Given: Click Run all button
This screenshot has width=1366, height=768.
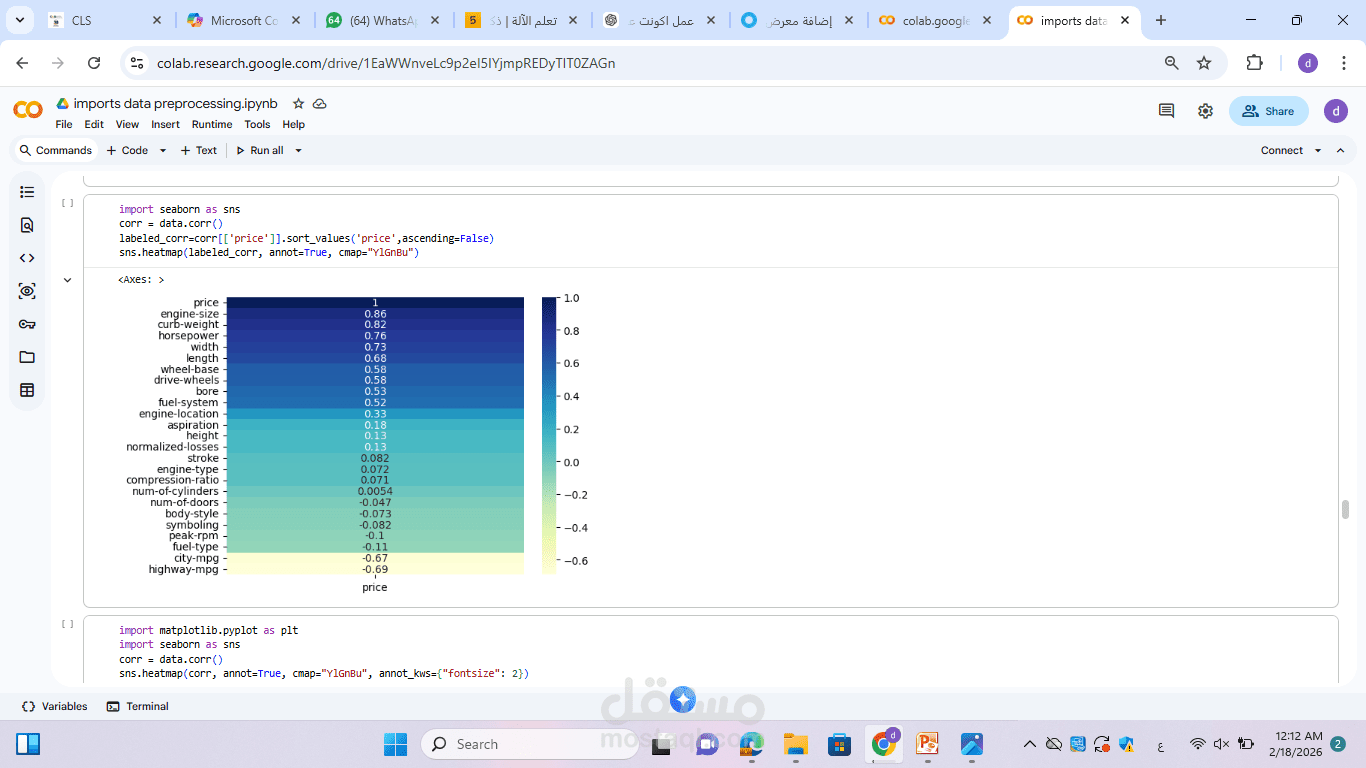Looking at the screenshot, I should (x=259, y=151).
